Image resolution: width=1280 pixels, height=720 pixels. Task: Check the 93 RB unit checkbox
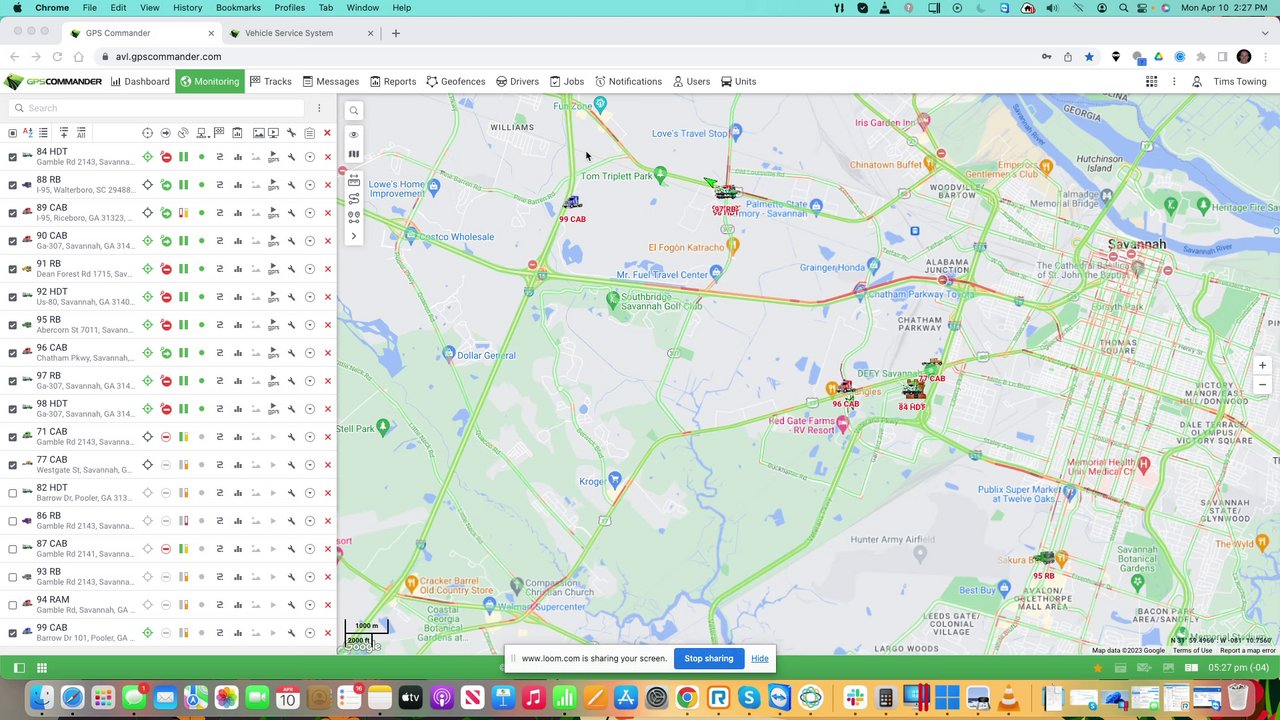[12, 577]
